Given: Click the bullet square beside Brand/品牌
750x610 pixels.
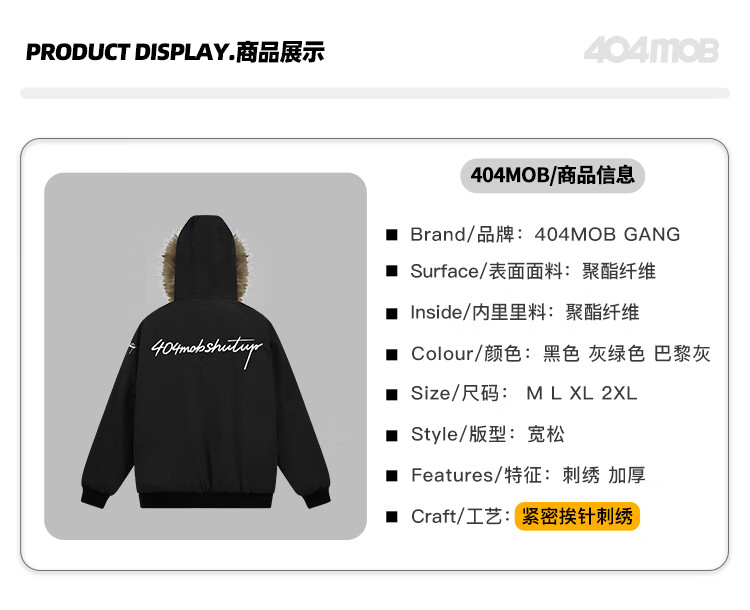Looking at the screenshot, I should coord(392,235).
